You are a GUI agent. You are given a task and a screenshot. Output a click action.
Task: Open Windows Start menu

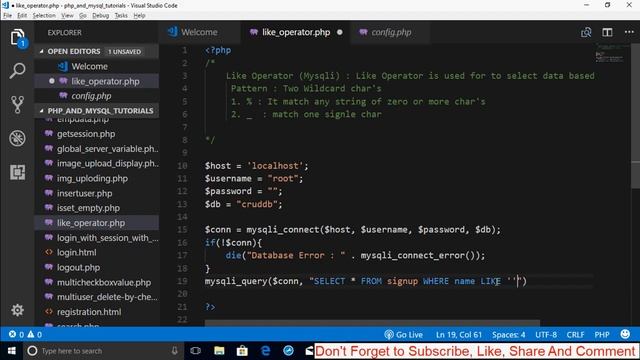(x=11, y=351)
